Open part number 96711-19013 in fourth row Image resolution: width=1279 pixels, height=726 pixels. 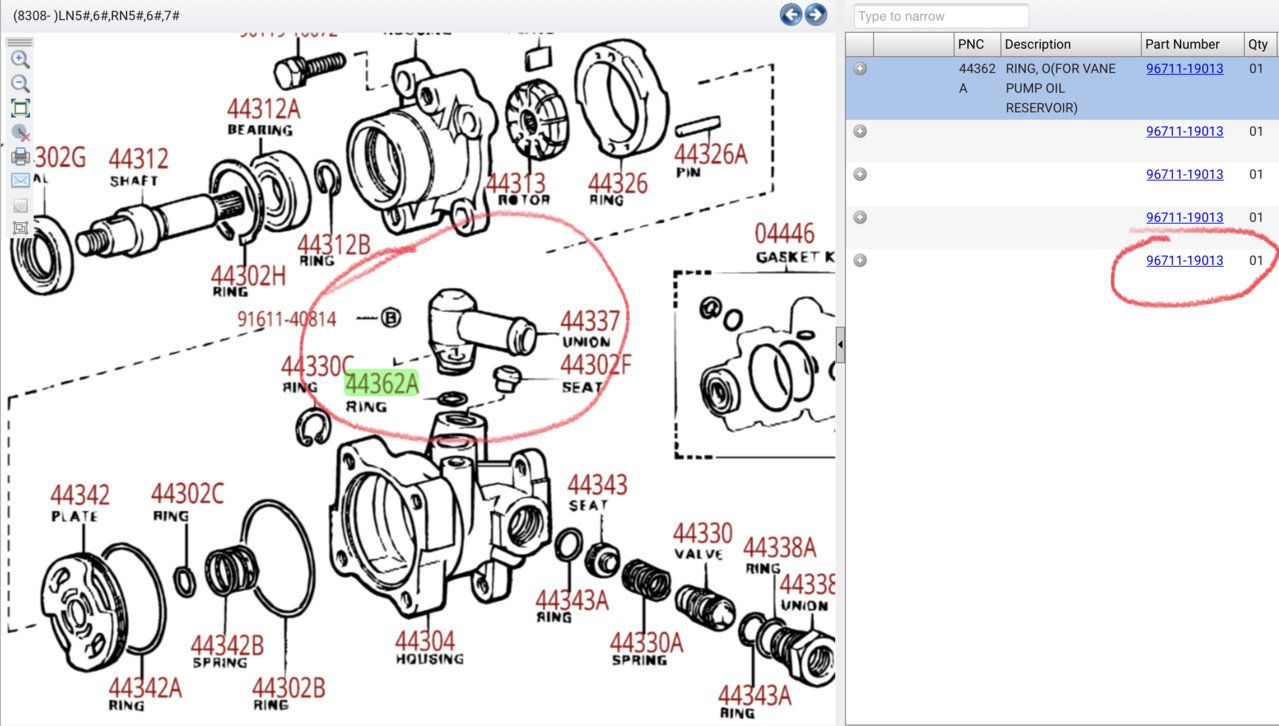pos(1184,217)
